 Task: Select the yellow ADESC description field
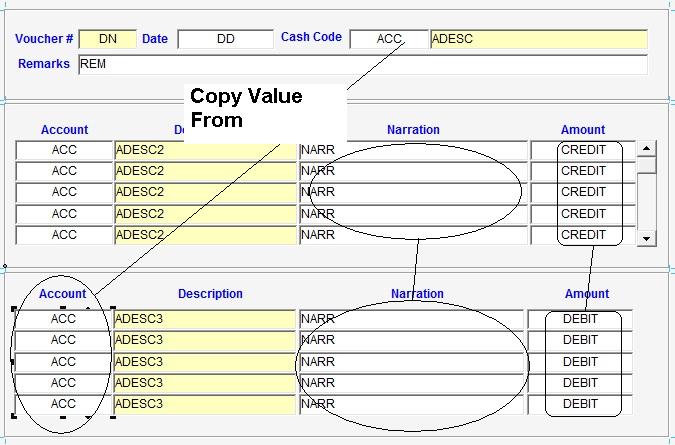coord(539,39)
